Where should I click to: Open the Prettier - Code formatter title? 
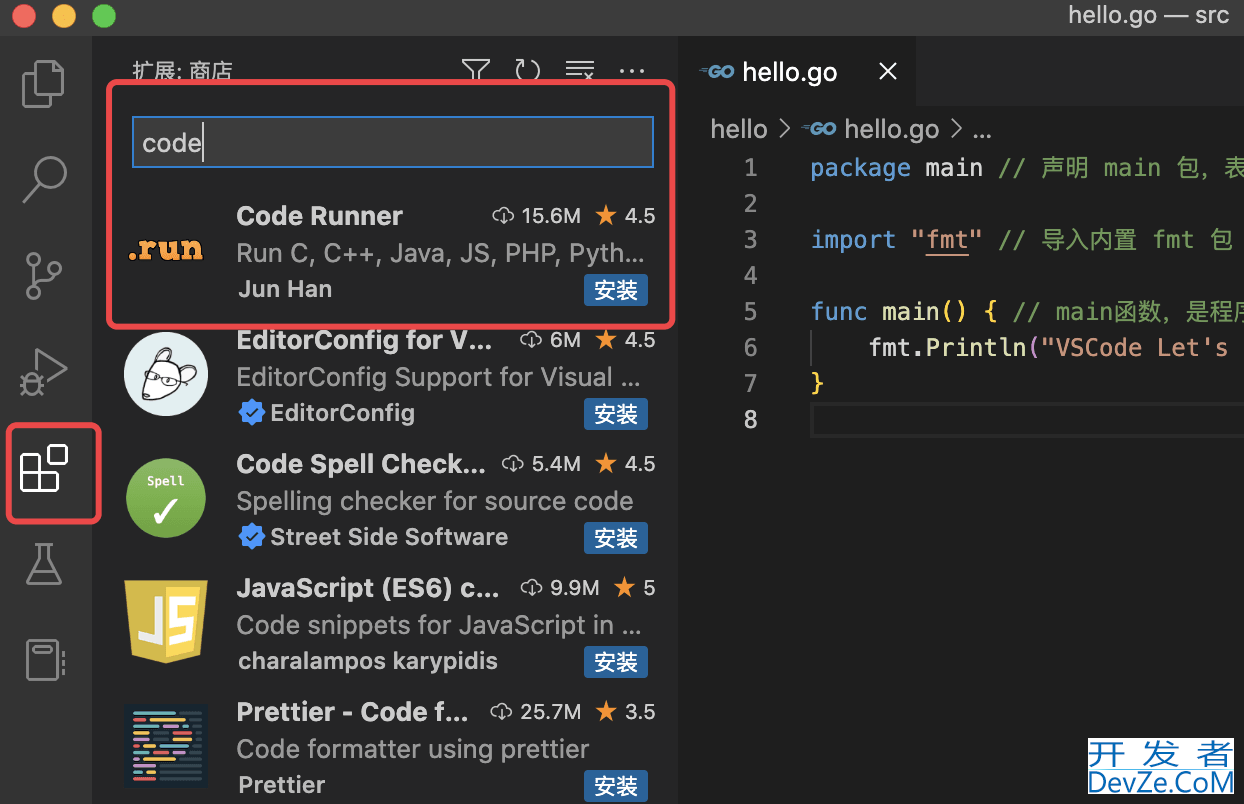pyautogui.click(x=352, y=712)
